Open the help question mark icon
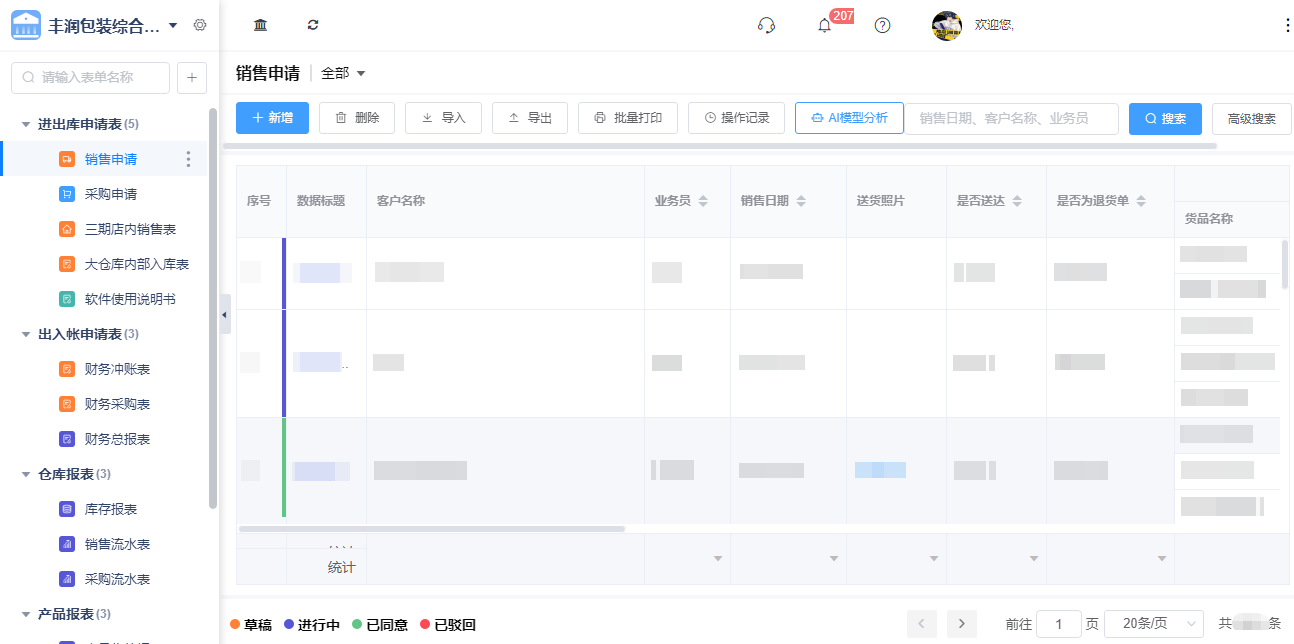This screenshot has width=1294, height=644. point(882,25)
